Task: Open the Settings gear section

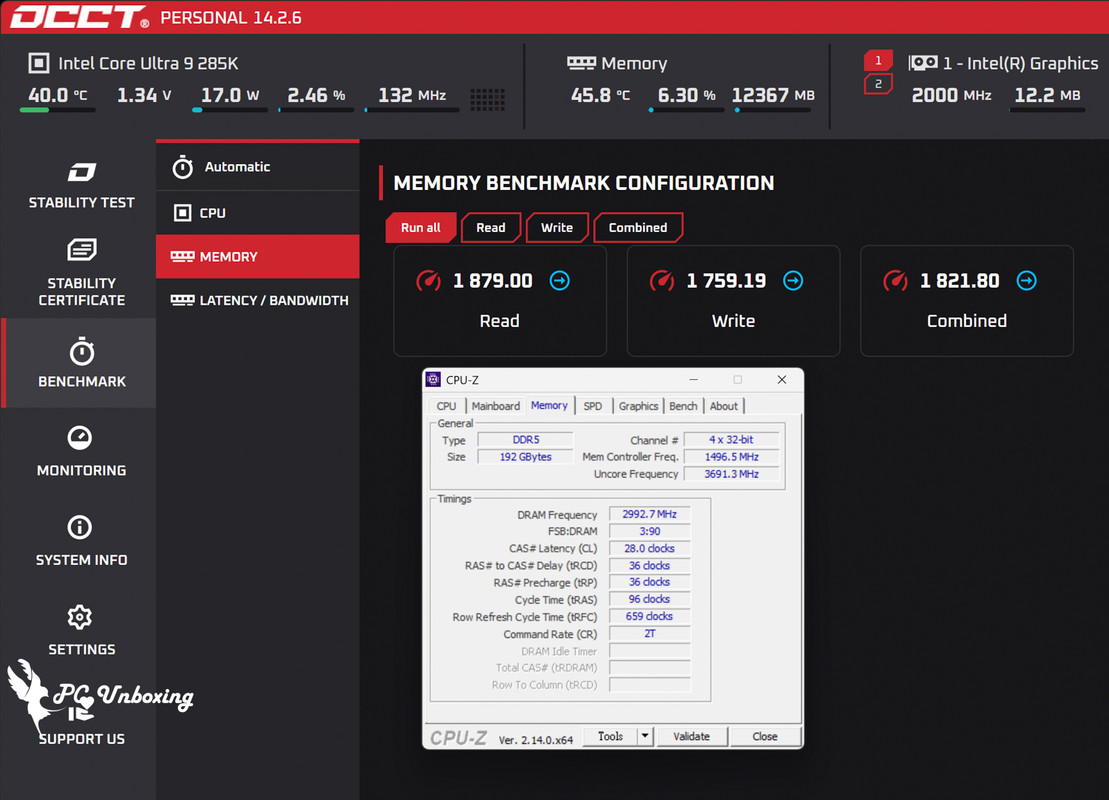Action: pos(80,630)
